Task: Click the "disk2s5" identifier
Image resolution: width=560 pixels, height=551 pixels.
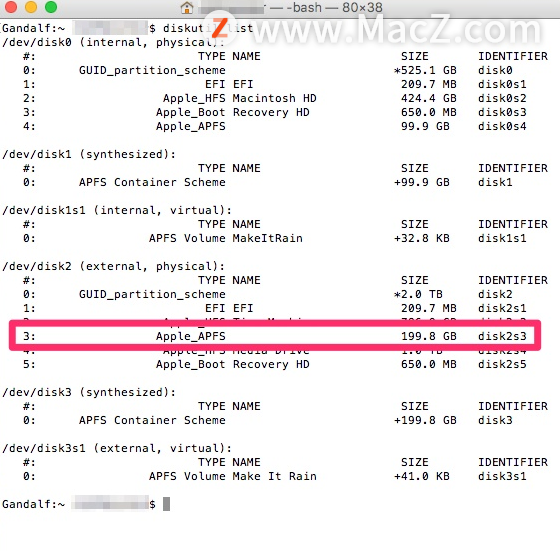Action: coord(502,364)
